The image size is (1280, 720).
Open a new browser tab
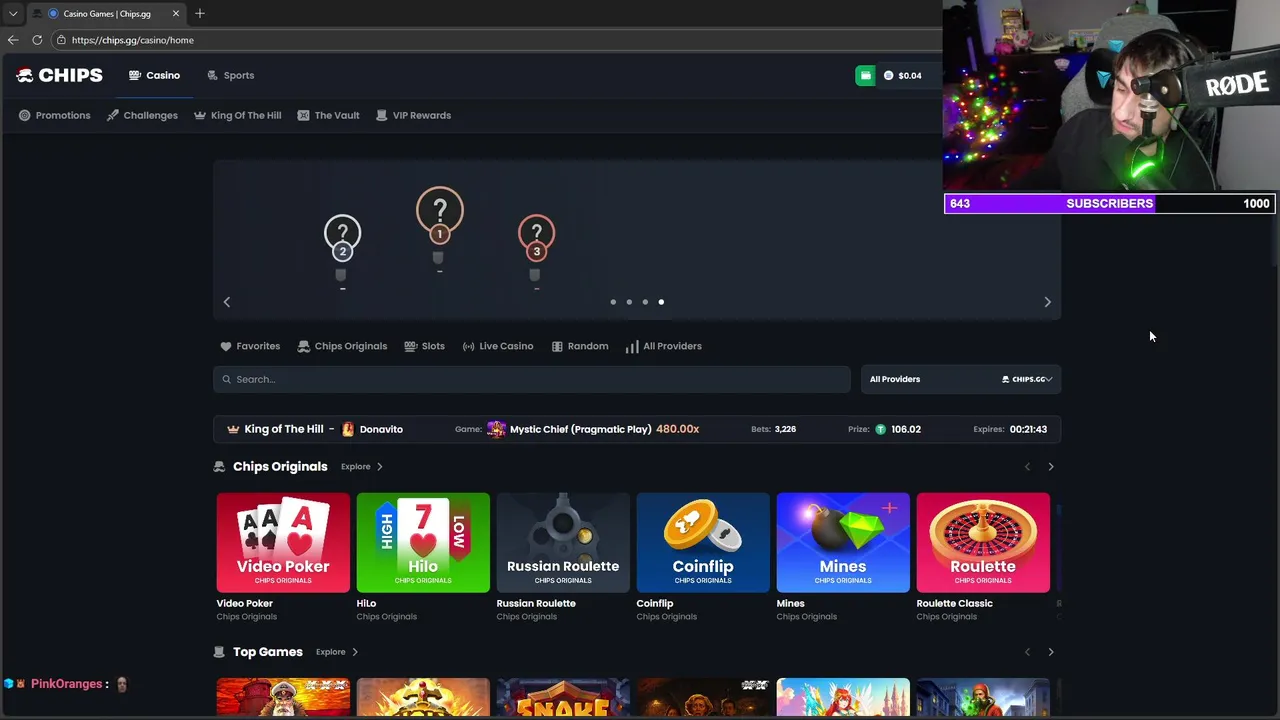200,13
